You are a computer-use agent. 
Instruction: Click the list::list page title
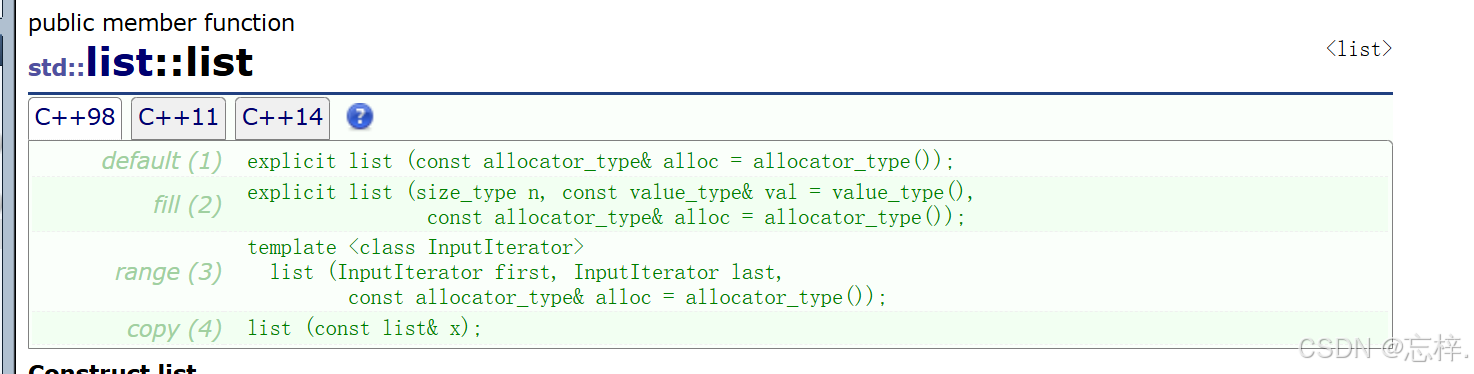pos(169,63)
